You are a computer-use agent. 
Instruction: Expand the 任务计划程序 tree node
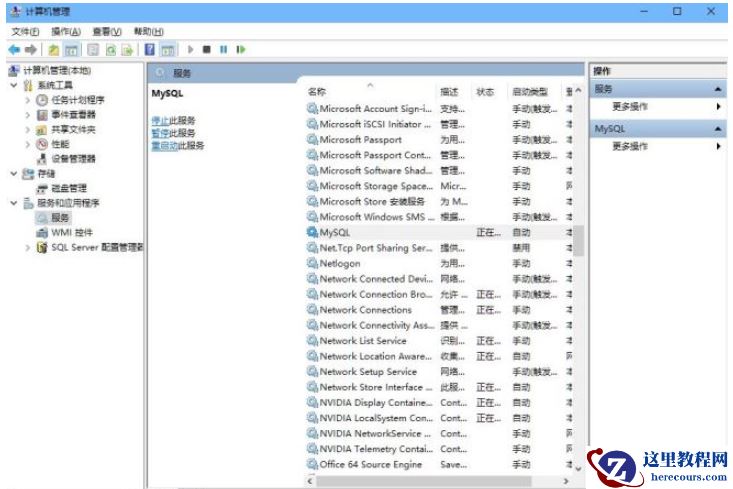pyautogui.click(x=28, y=100)
